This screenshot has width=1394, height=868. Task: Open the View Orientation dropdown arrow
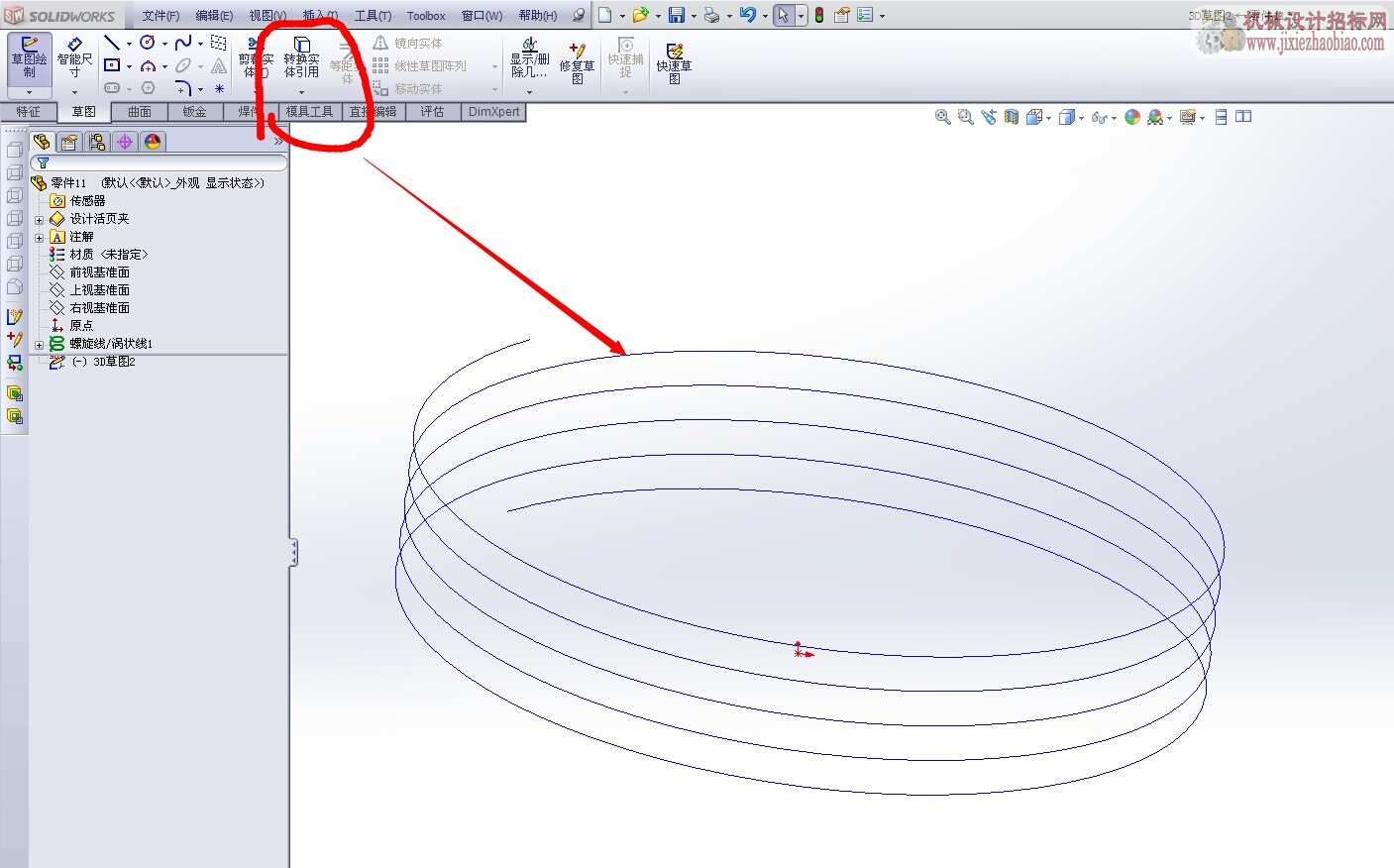tap(1048, 118)
